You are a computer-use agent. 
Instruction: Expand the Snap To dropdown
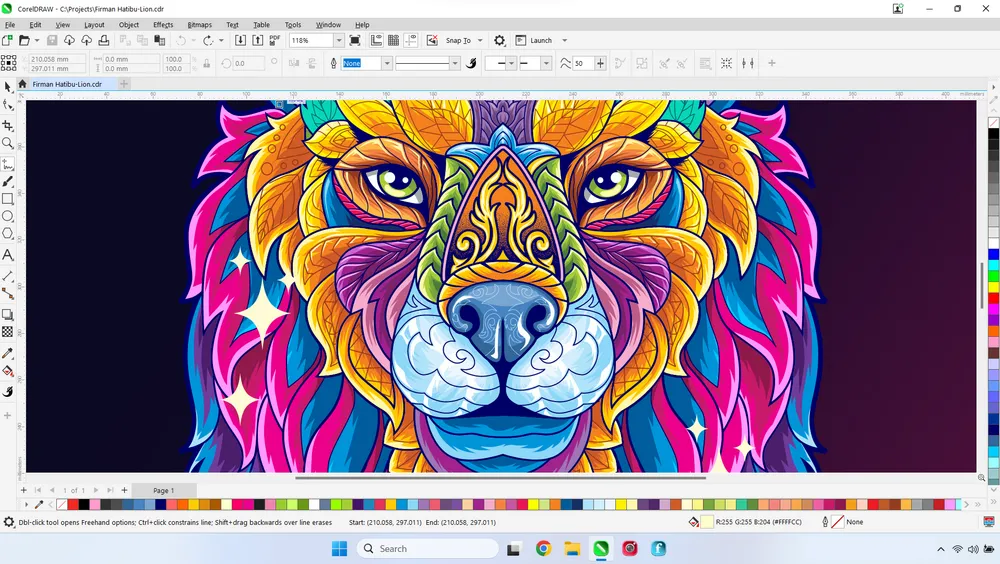coord(480,41)
